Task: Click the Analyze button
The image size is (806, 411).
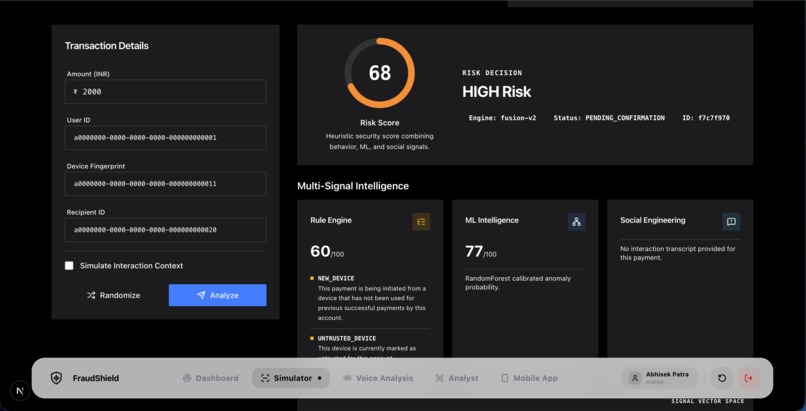Action: point(217,295)
